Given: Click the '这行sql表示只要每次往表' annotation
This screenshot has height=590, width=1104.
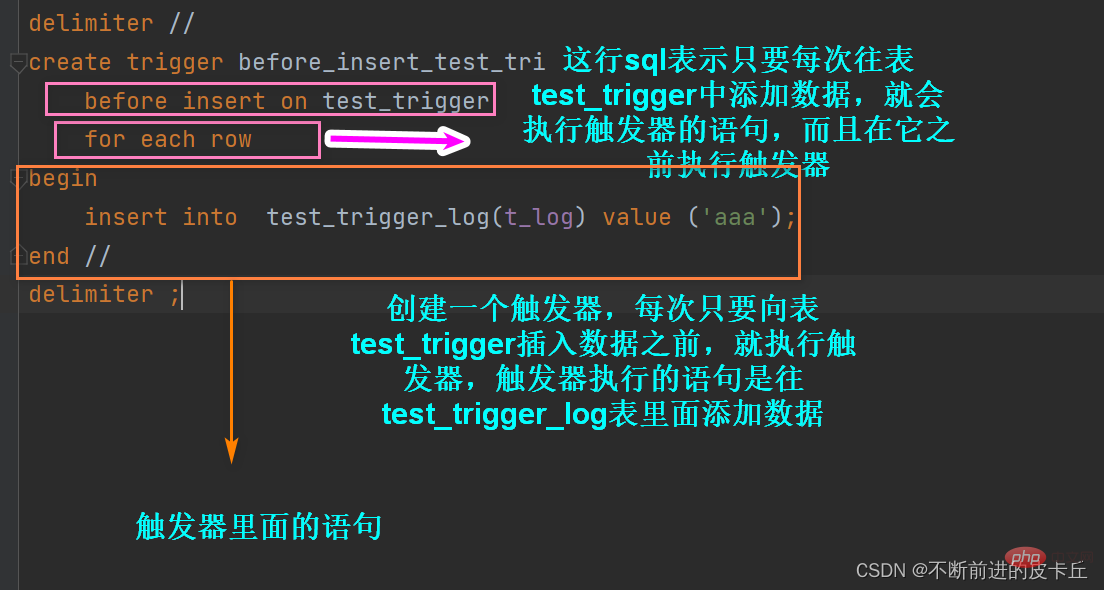Looking at the screenshot, I should (738, 60).
